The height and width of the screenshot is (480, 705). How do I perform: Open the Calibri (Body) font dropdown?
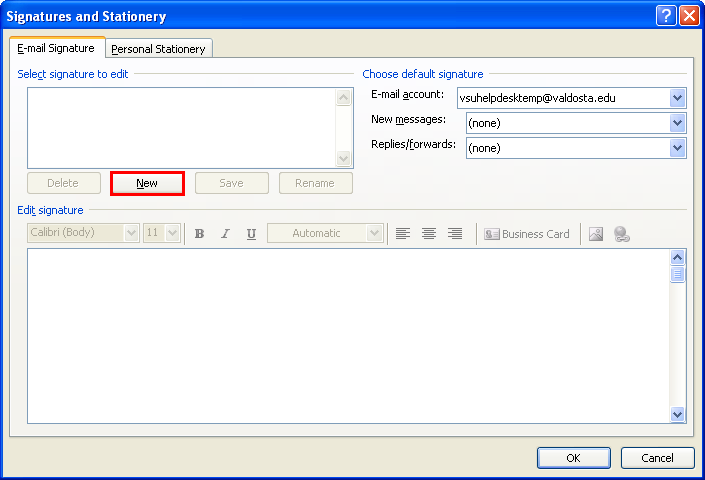point(131,233)
